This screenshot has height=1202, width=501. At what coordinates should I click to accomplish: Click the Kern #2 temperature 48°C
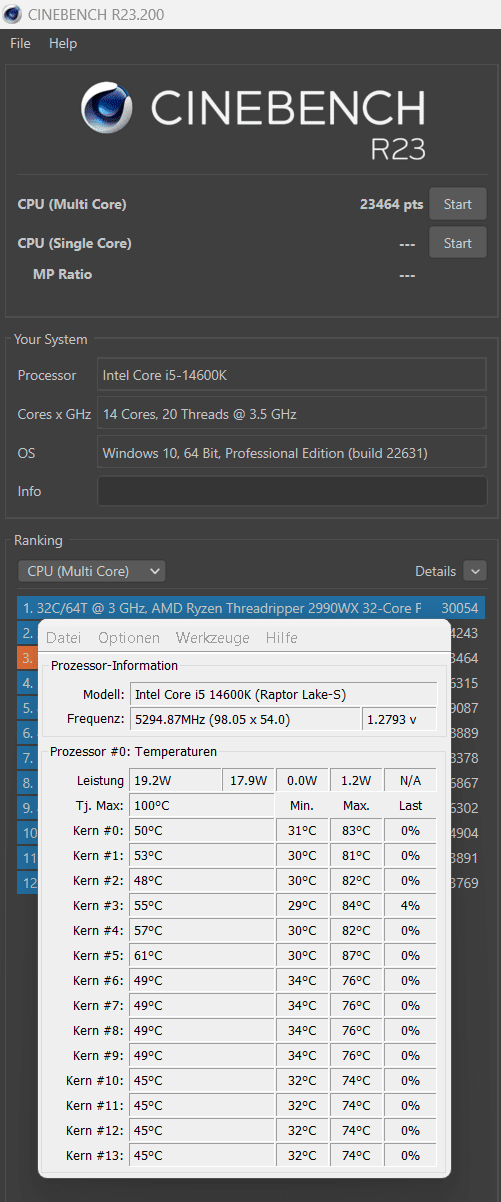coord(201,880)
